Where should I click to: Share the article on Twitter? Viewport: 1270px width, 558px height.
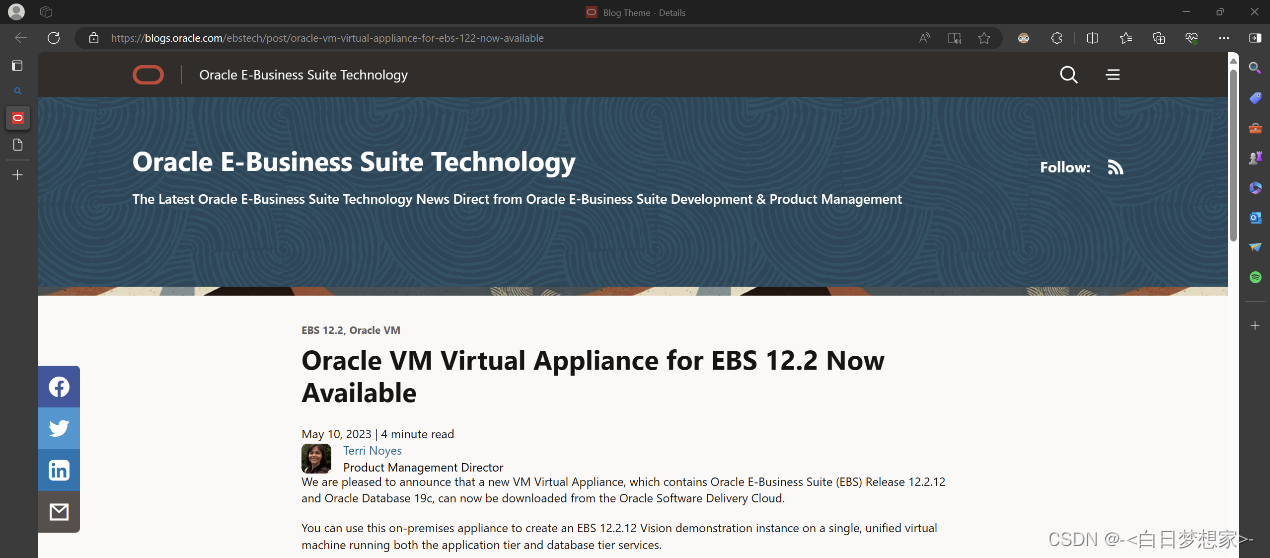click(x=59, y=429)
